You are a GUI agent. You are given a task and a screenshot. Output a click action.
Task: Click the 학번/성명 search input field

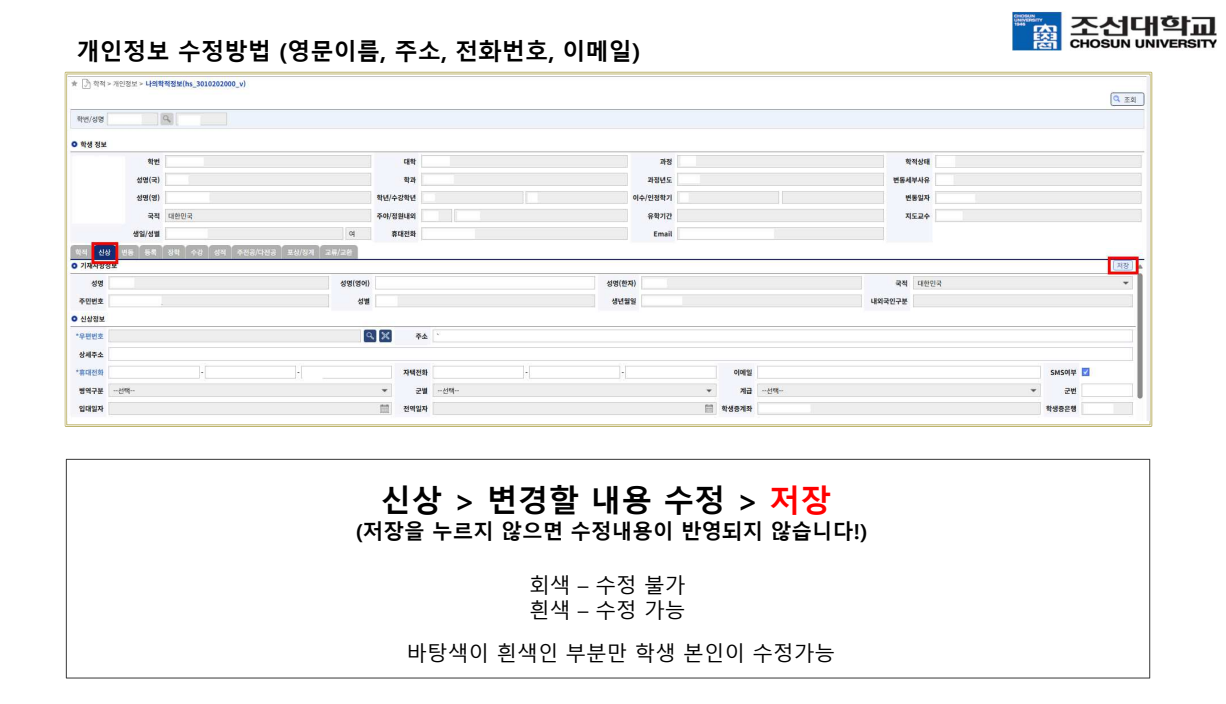132,119
